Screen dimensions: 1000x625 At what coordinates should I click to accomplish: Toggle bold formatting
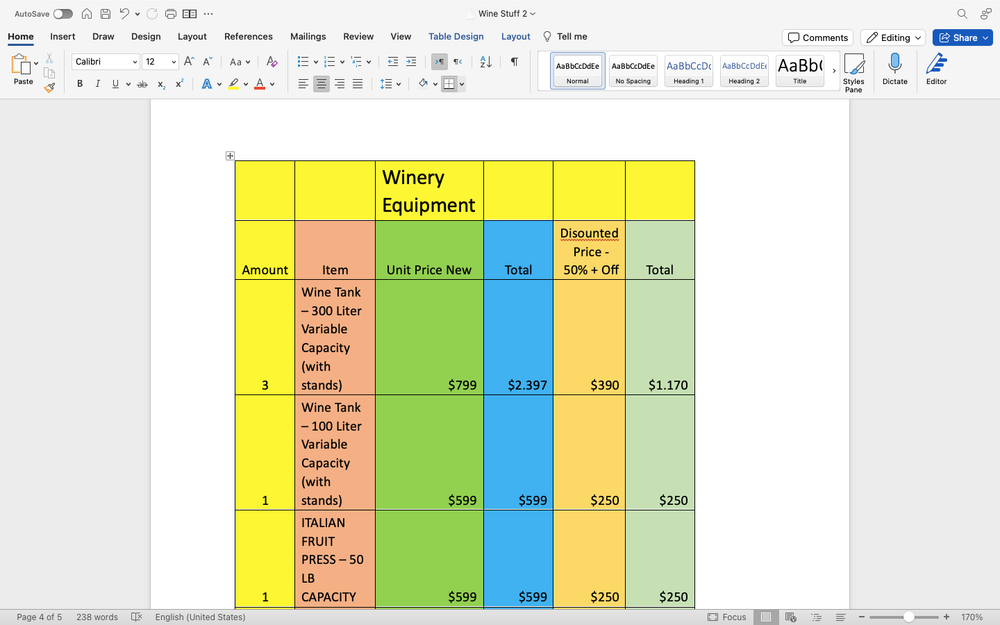click(80, 84)
